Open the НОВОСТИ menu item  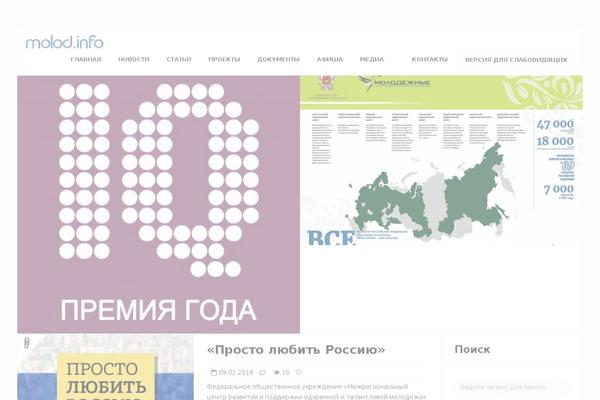click(134, 59)
